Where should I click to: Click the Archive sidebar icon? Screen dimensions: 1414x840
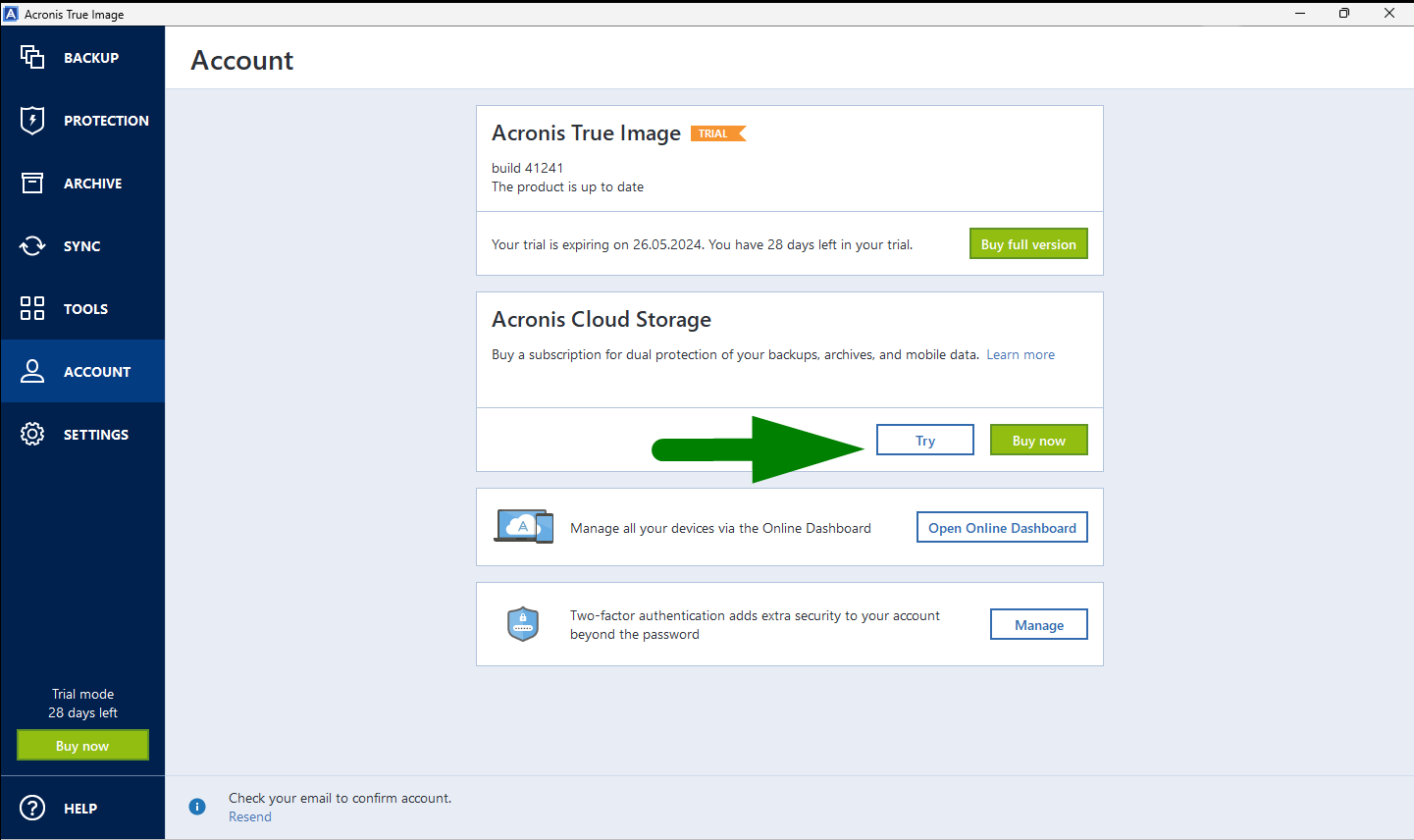coord(32,183)
